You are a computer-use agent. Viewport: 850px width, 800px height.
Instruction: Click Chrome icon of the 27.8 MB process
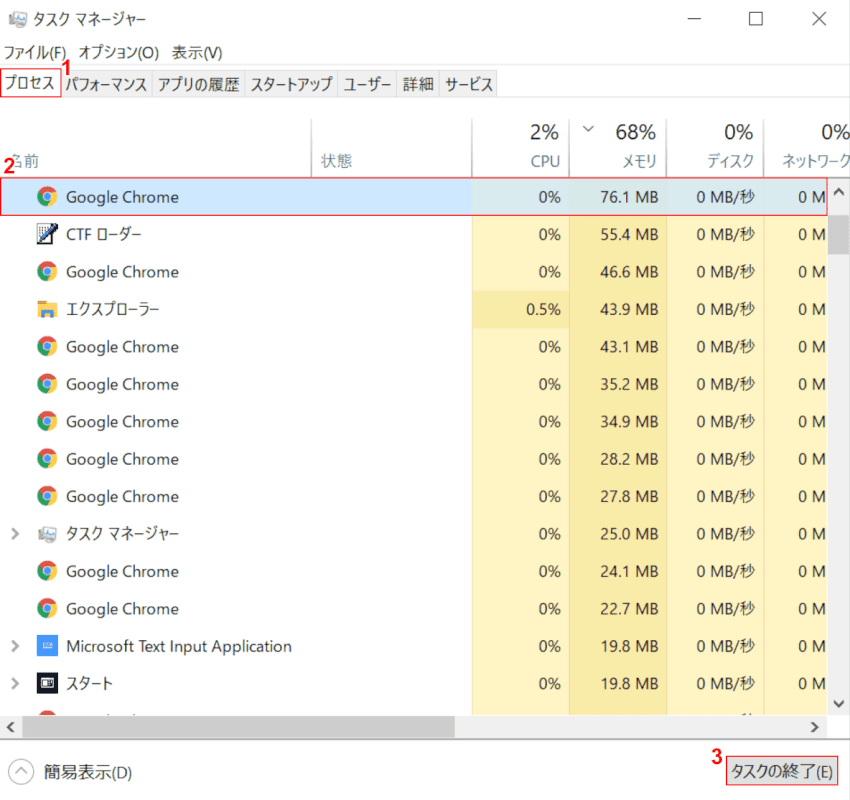pos(47,496)
